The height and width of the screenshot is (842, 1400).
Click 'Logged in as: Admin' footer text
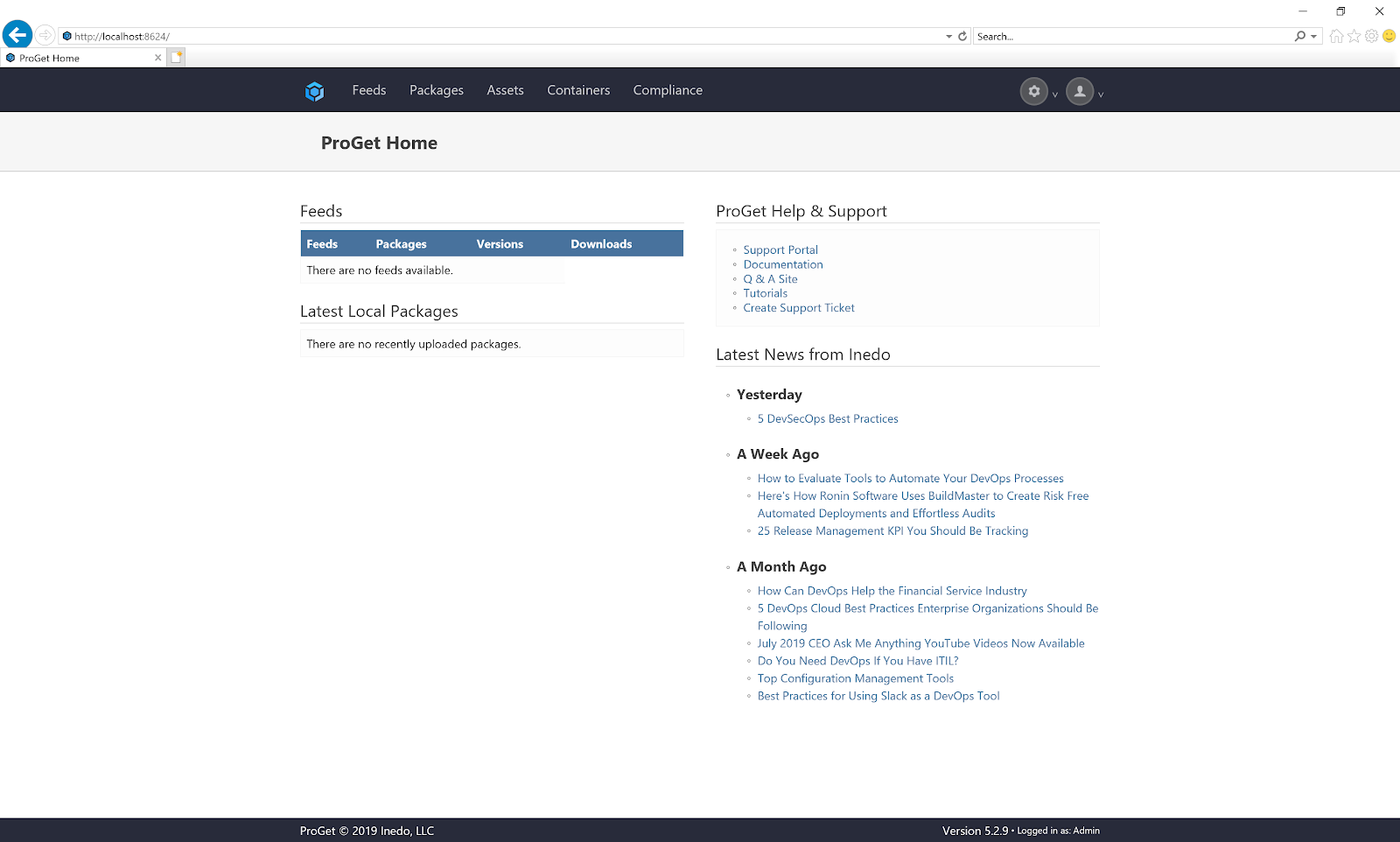[1058, 831]
